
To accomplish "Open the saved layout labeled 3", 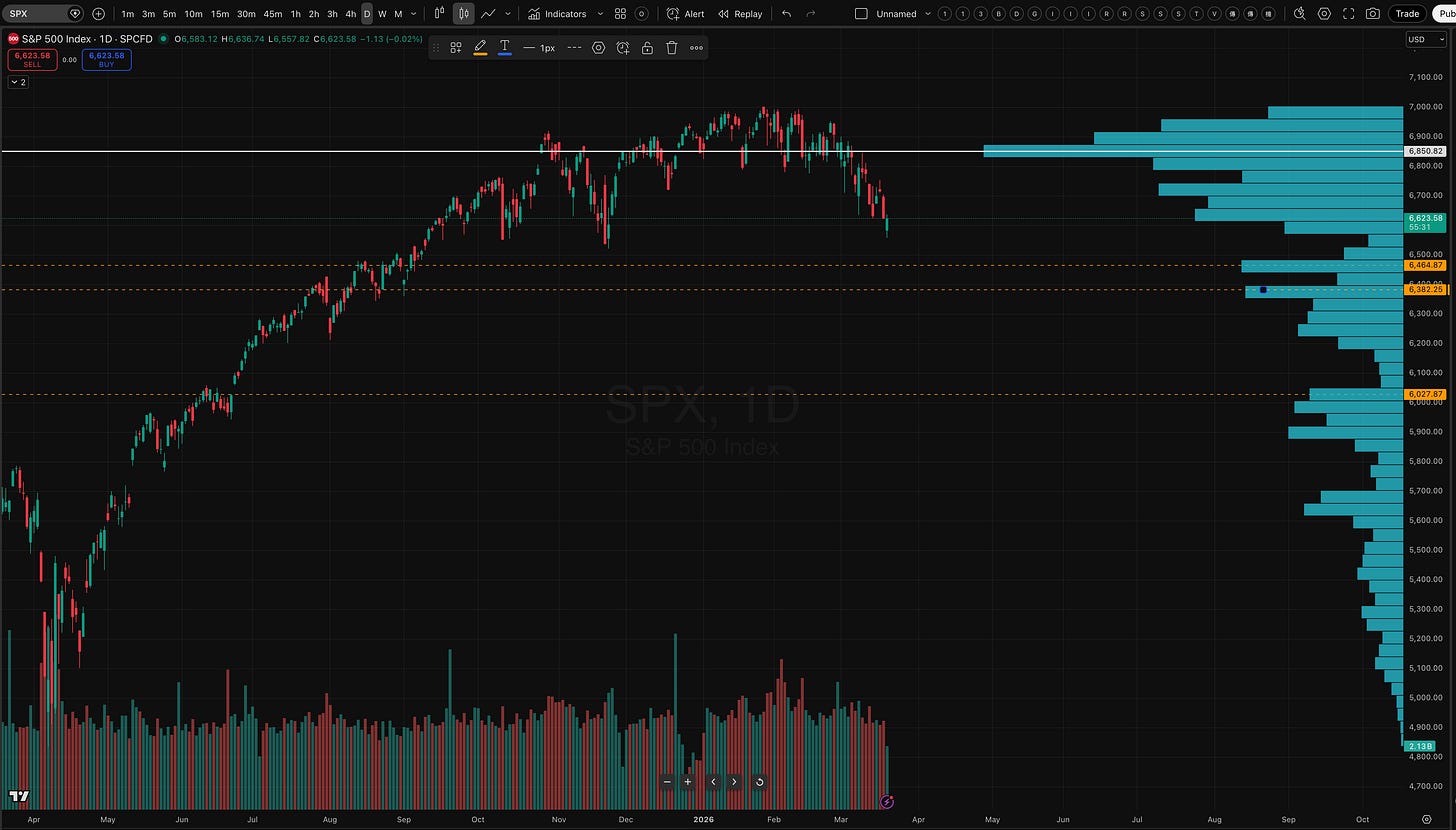I will click(981, 14).
